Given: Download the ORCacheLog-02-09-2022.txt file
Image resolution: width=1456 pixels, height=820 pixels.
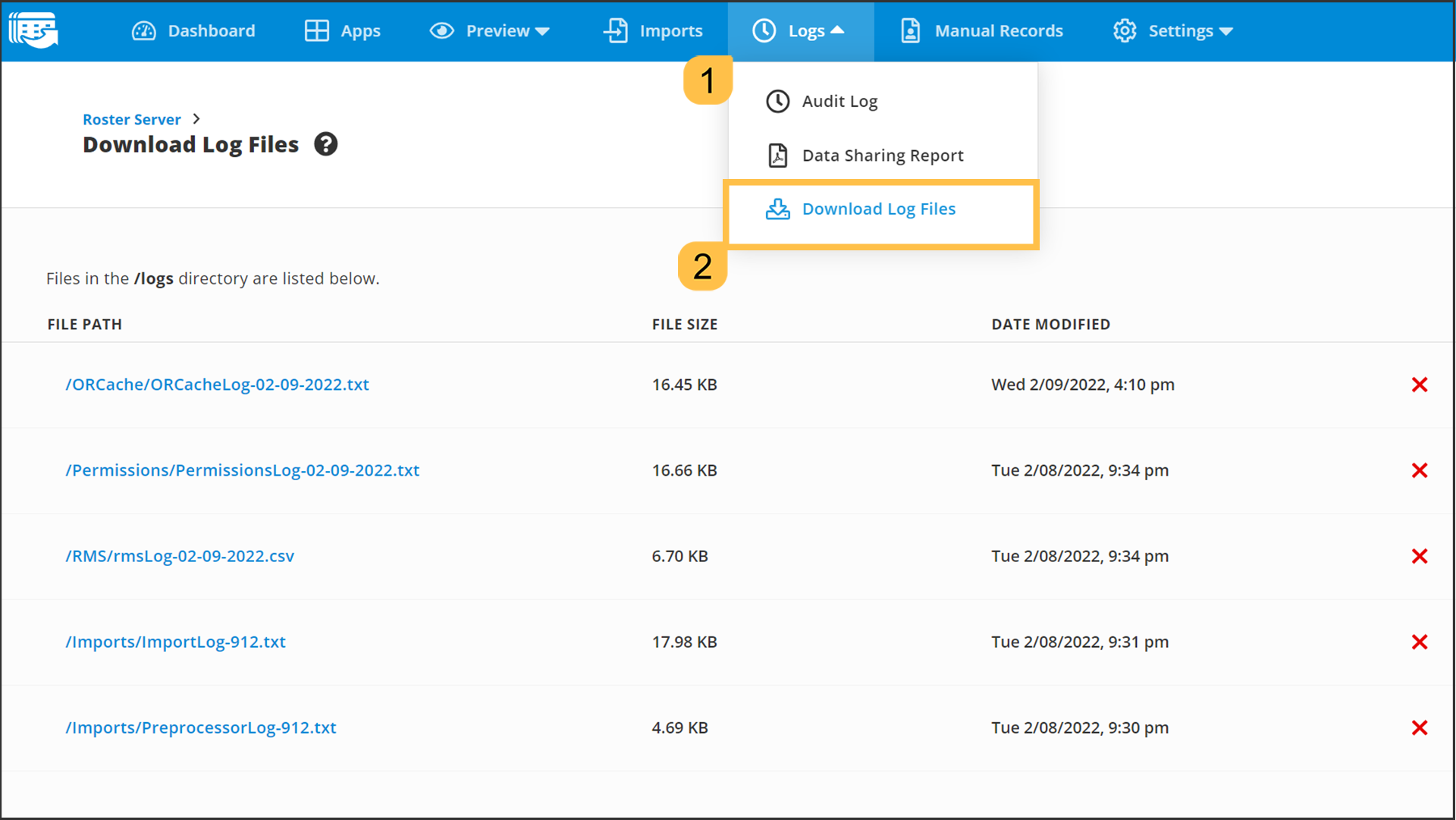Looking at the screenshot, I should [217, 385].
